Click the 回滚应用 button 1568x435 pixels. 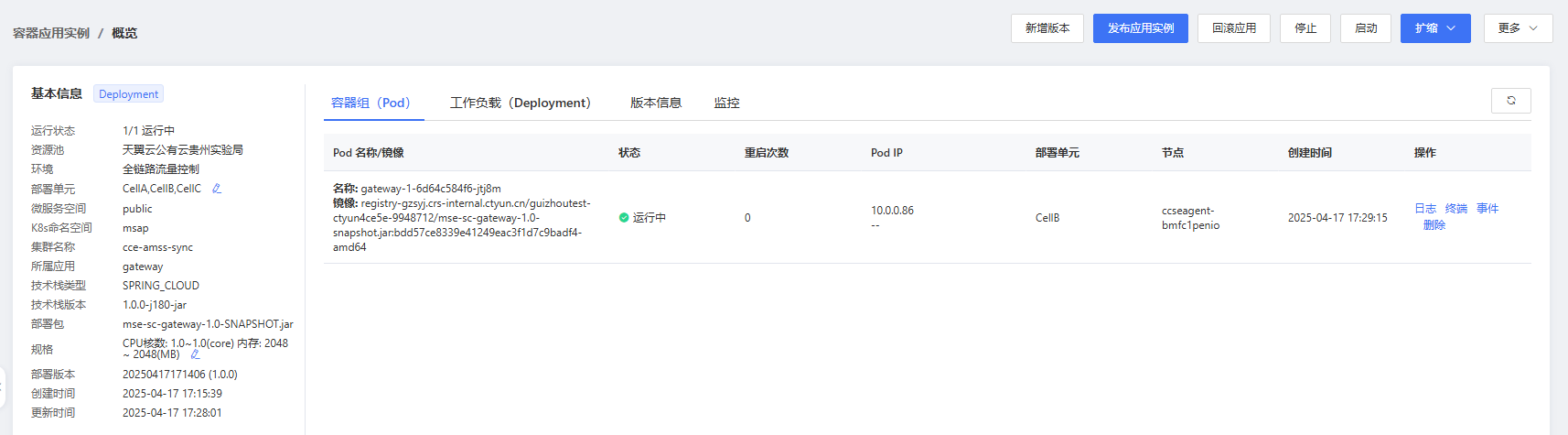1233,28
